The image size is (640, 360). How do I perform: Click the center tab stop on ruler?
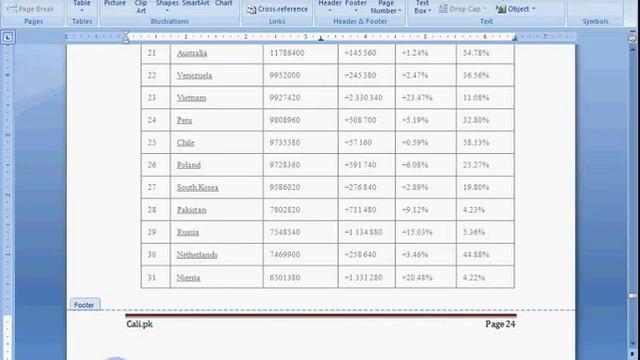[321, 39]
